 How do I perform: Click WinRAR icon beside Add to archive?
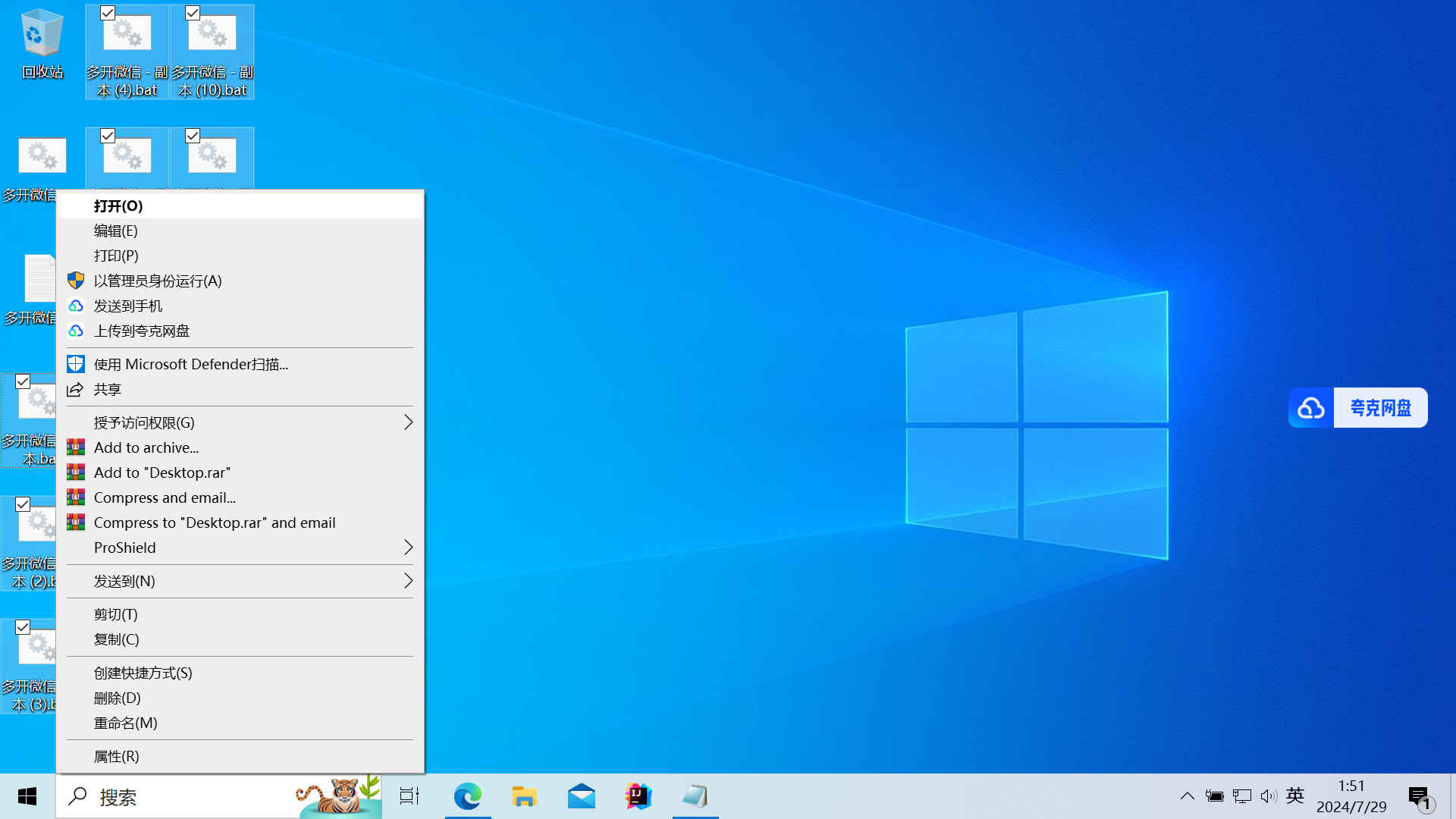click(76, 447)
